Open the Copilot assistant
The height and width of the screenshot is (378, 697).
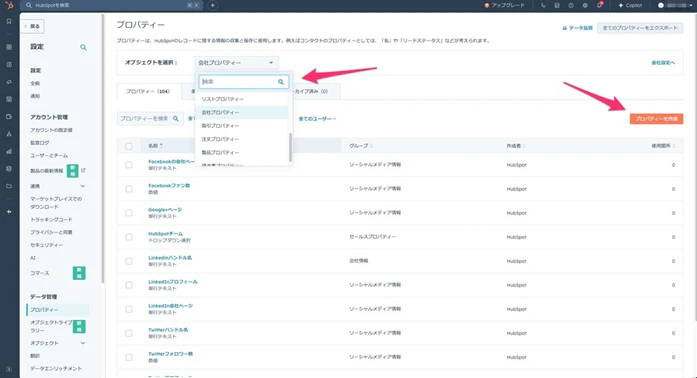pyautogui.click(x=630, y=5)
